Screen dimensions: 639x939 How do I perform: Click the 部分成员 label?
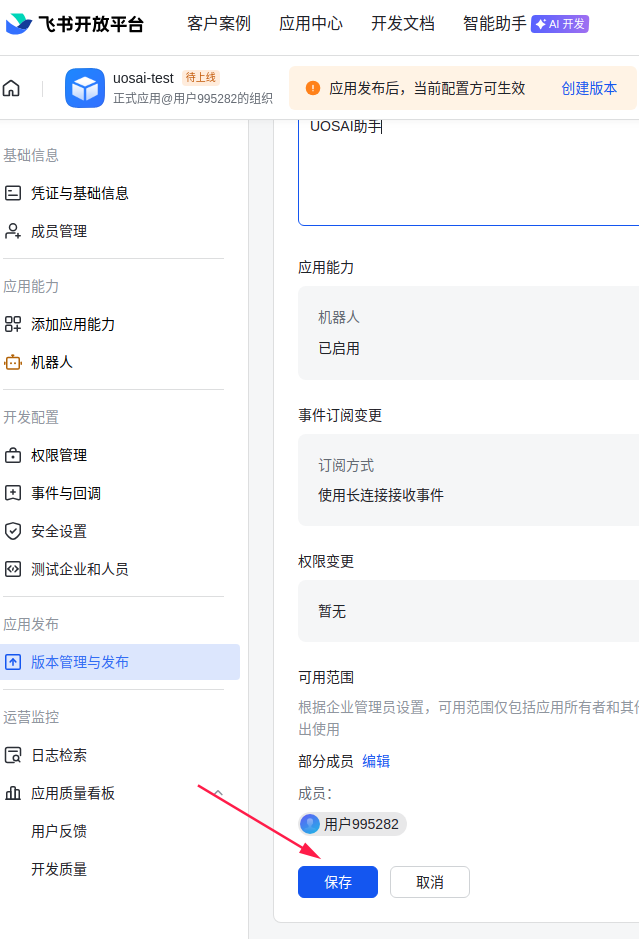(326, 761)
